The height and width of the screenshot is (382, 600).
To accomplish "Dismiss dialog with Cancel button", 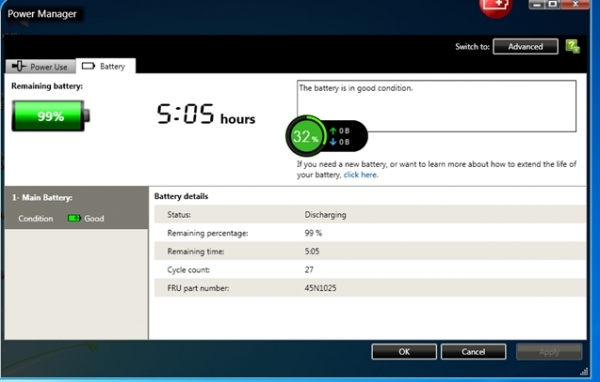I will pos(473,351).
